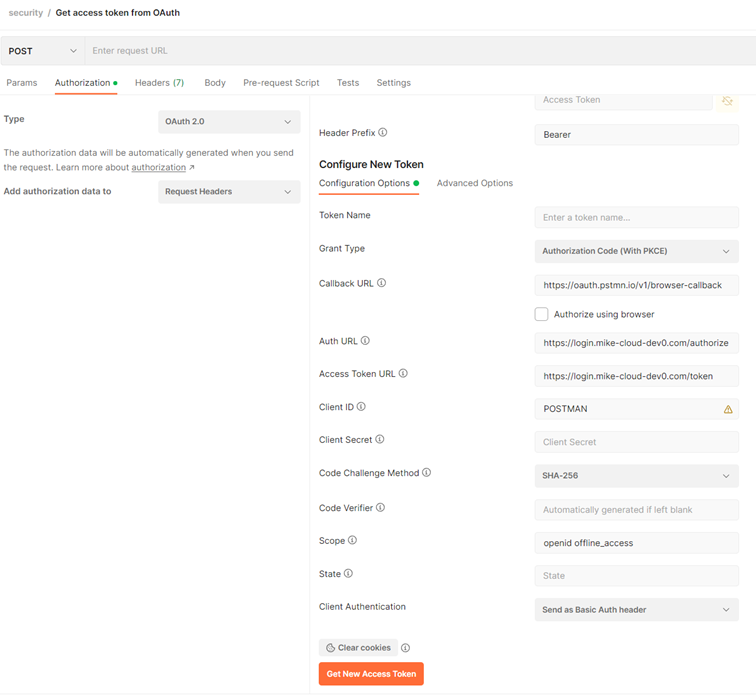Click the info icon beside Callback URL
Screen dimensions: 756x696
[x=381, y=284]
